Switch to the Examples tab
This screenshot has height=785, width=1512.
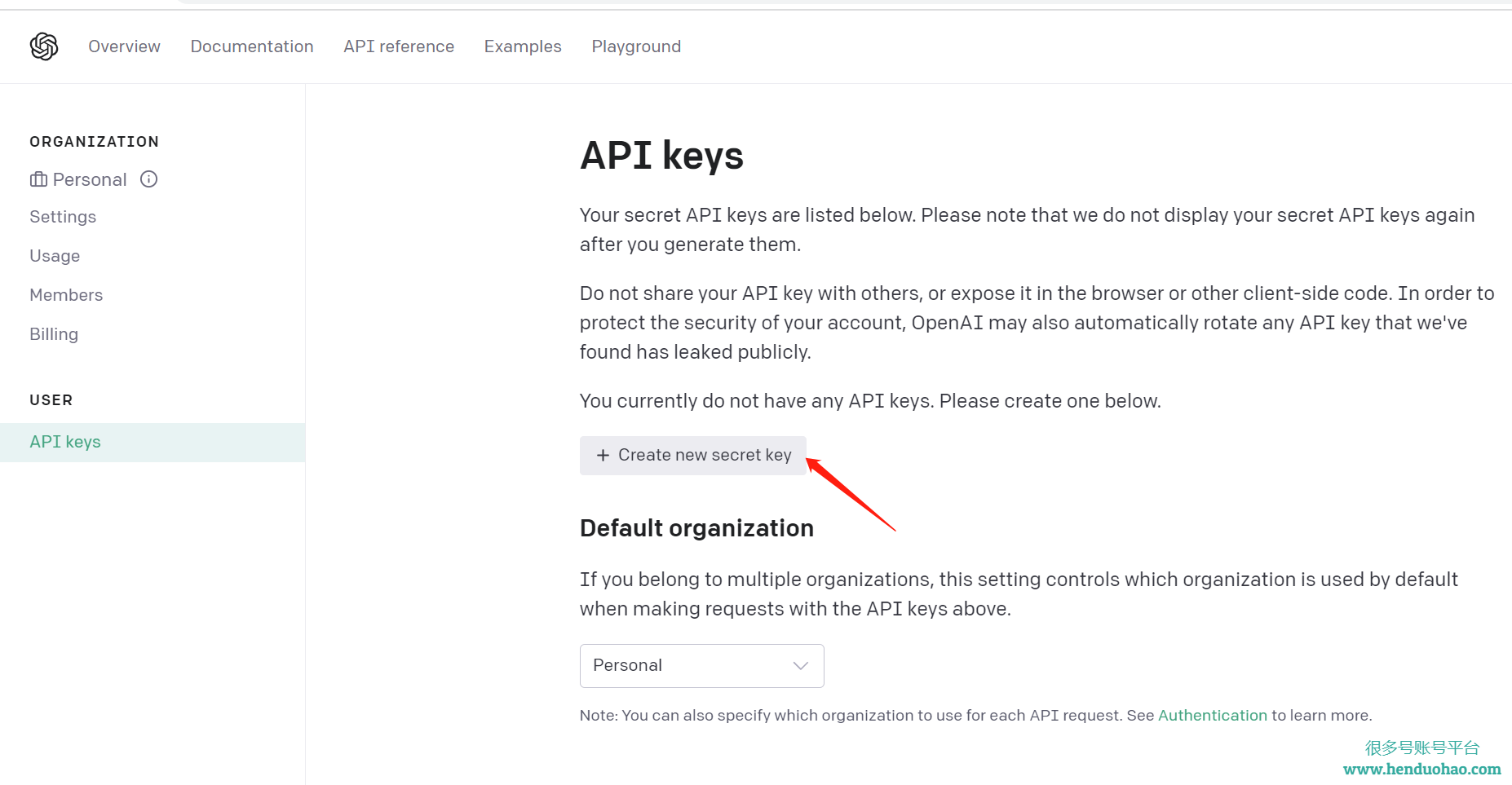523,46
